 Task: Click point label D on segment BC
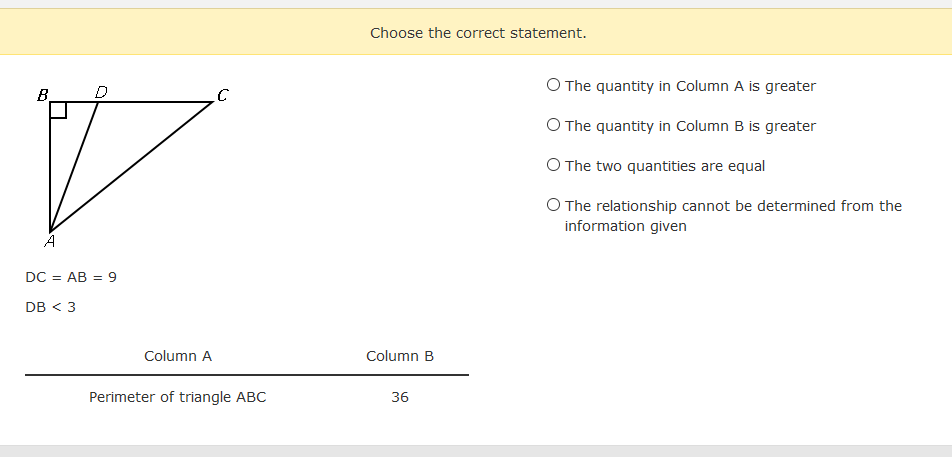point(101,92)
